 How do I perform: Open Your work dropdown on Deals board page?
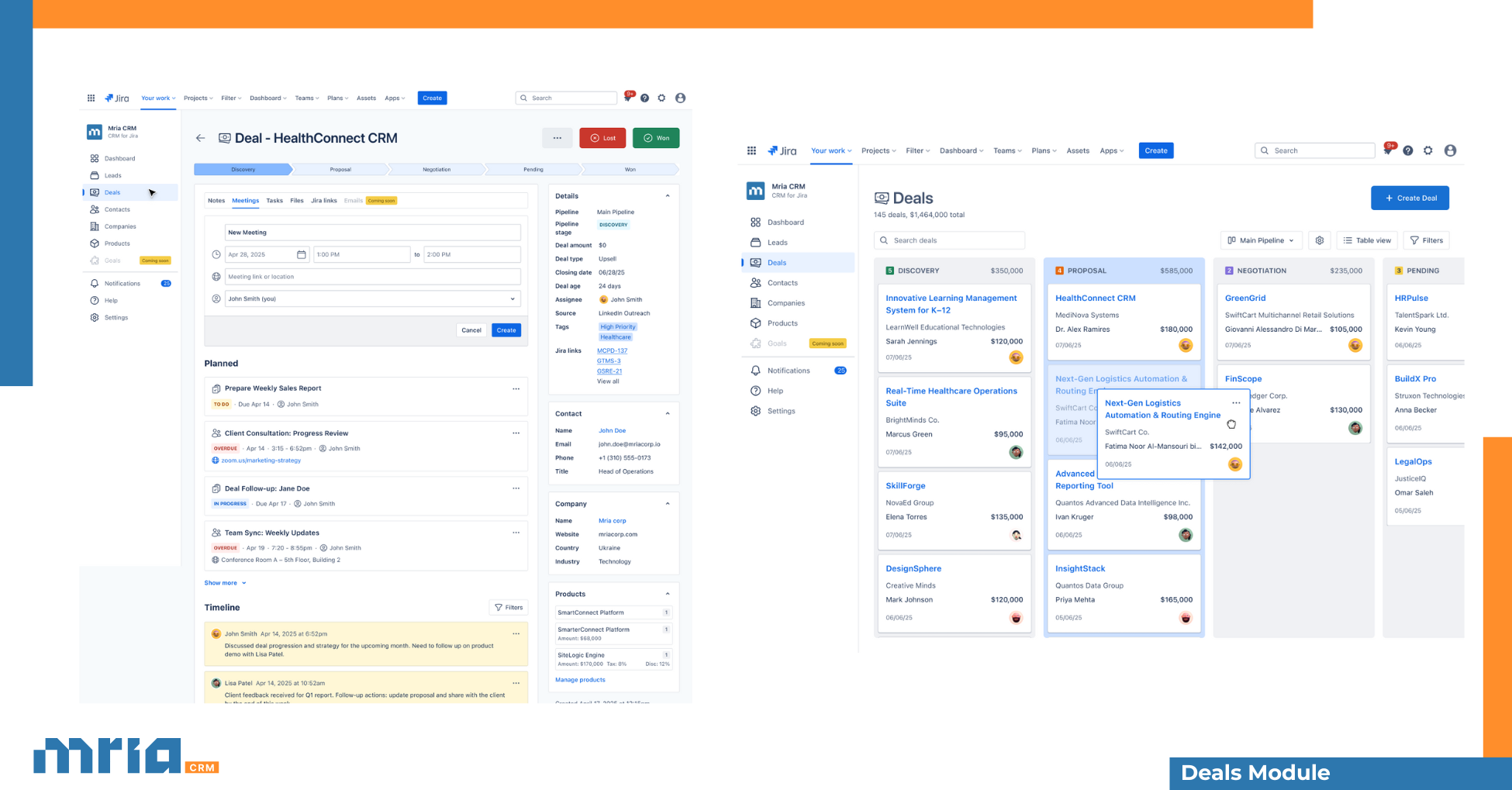(x=831, y=150)
